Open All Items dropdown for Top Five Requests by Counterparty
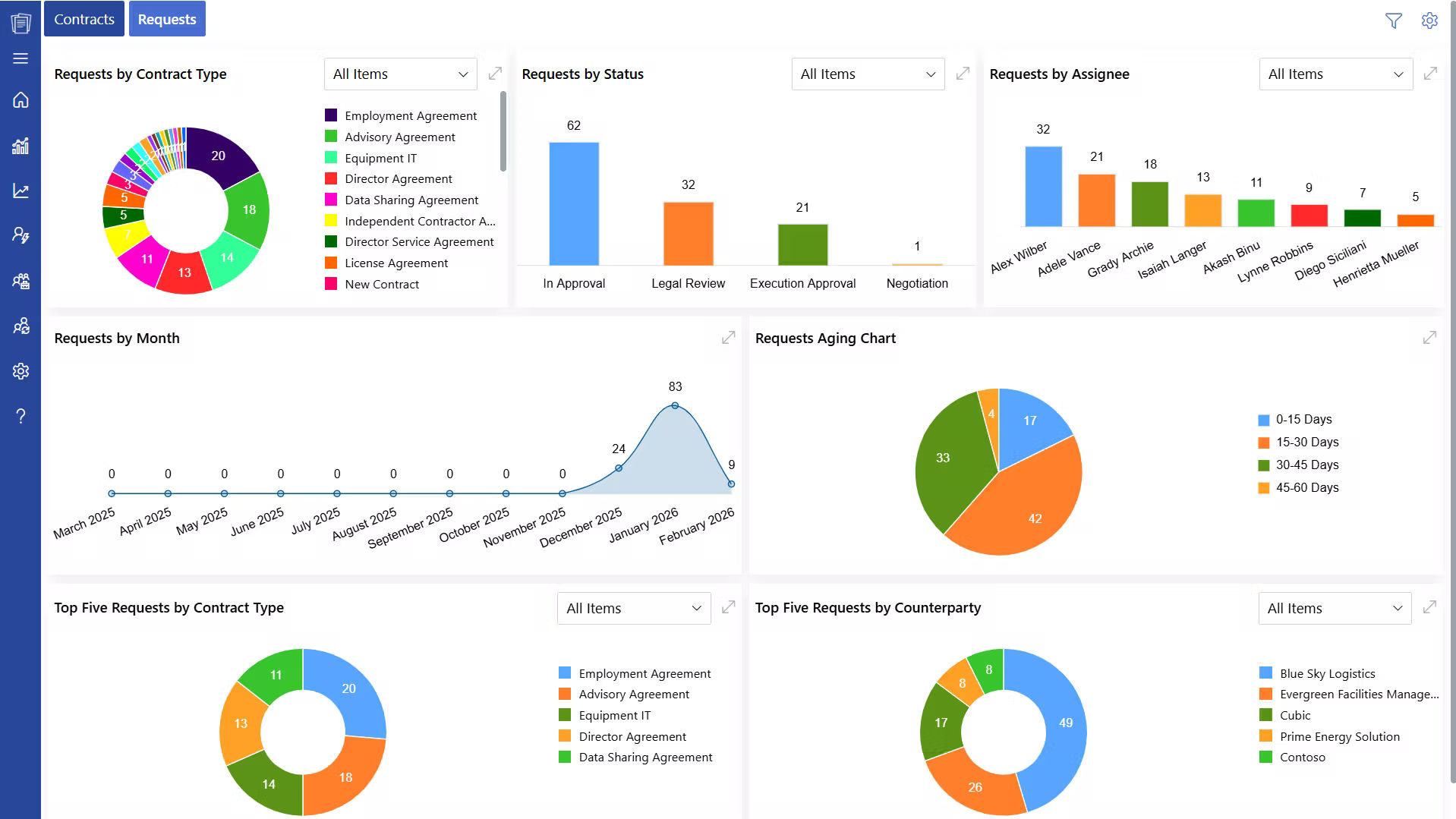Screen dimensions: 1456x819 pos(1334,607)
